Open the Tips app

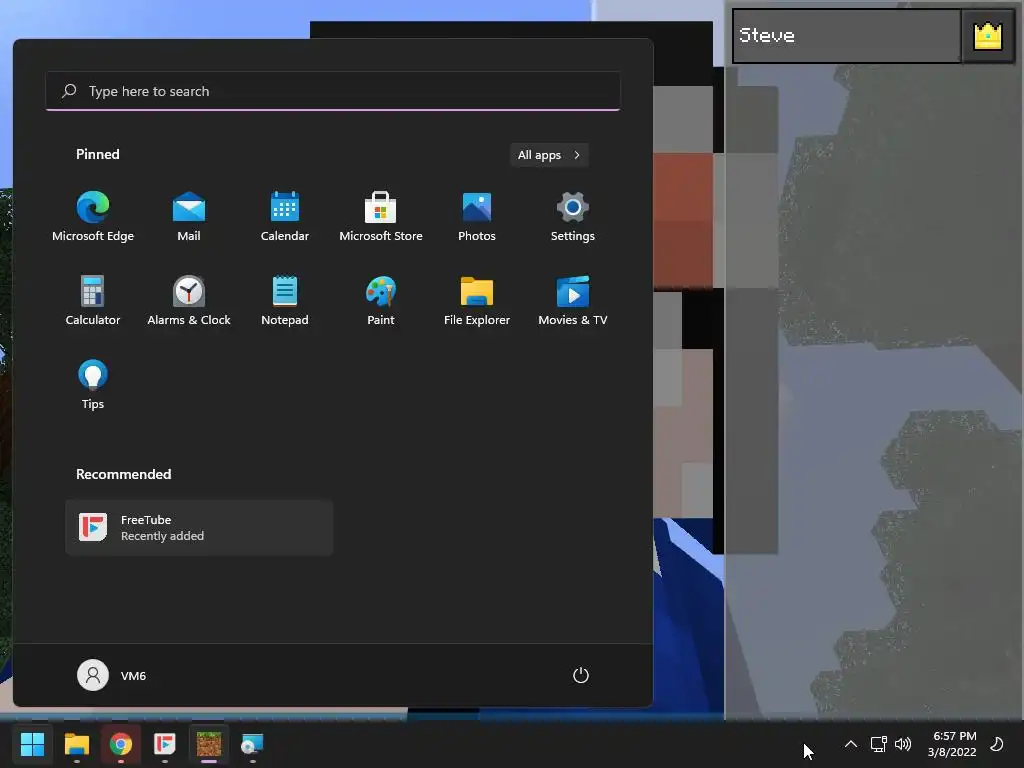pos(93,385)
